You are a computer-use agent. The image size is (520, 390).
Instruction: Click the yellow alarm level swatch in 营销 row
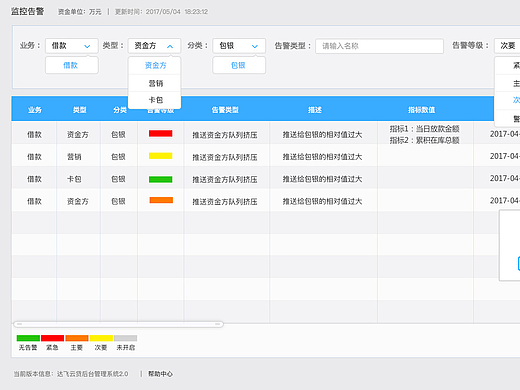(161, 156)
